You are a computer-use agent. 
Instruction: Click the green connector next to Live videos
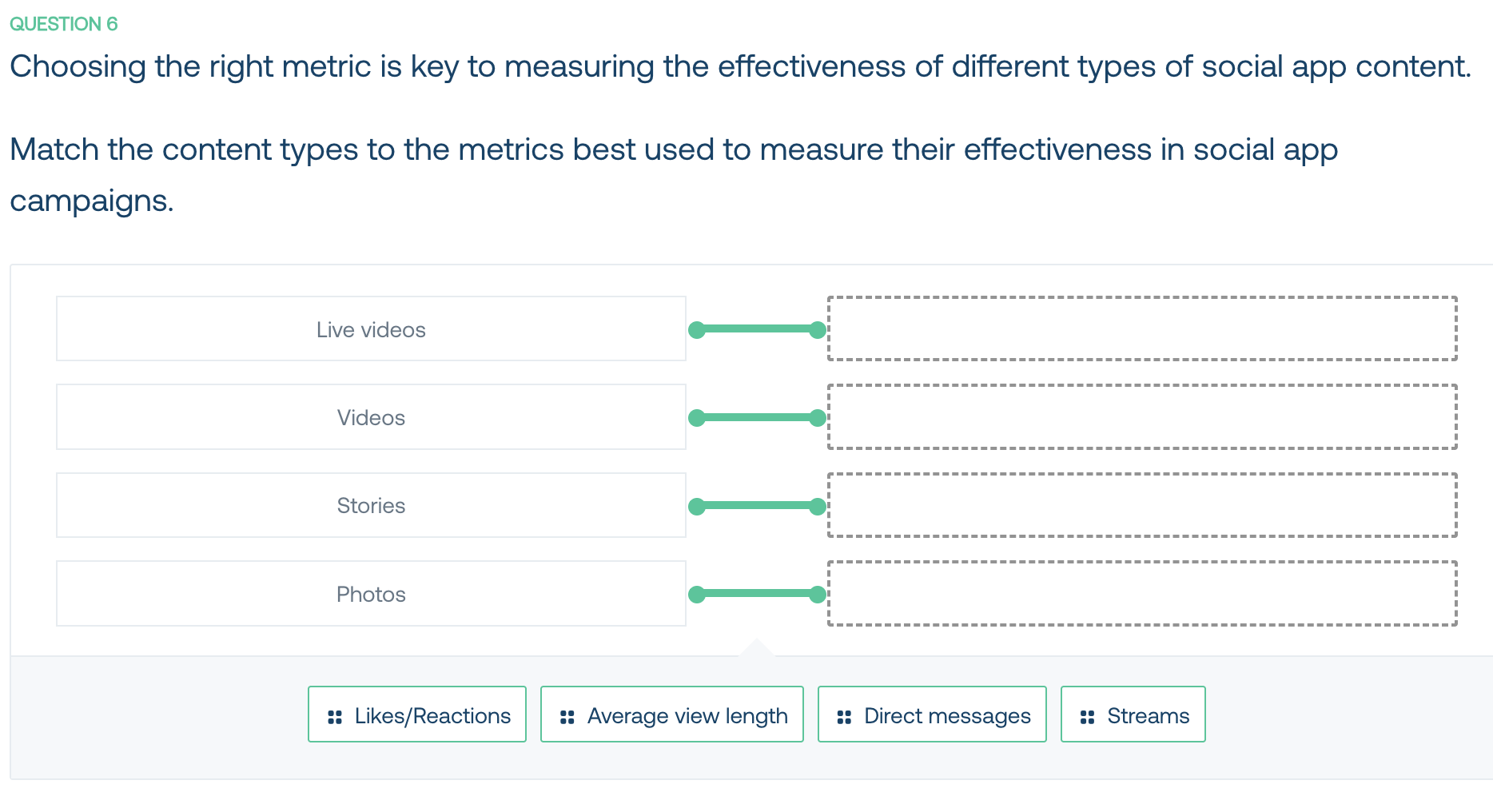click(x=757, y=329)
